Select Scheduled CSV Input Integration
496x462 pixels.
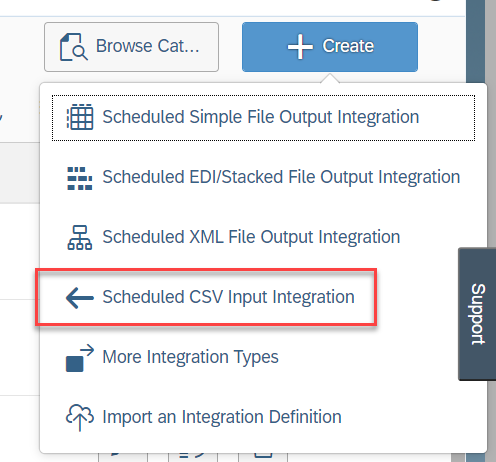206,297
